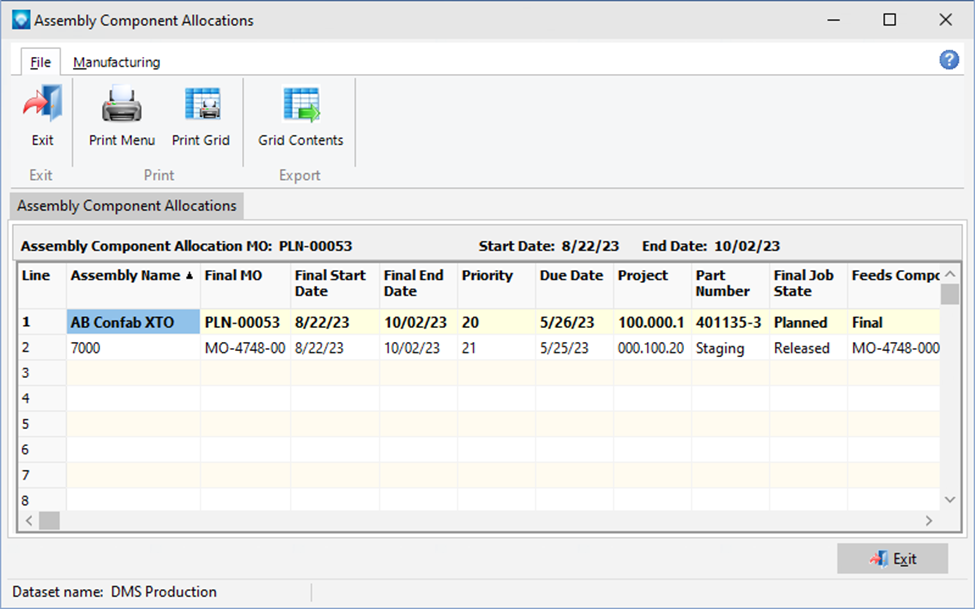Click the Exit door icon in ribbon
This screenshot has height=609, width=975.
point(42,104)
